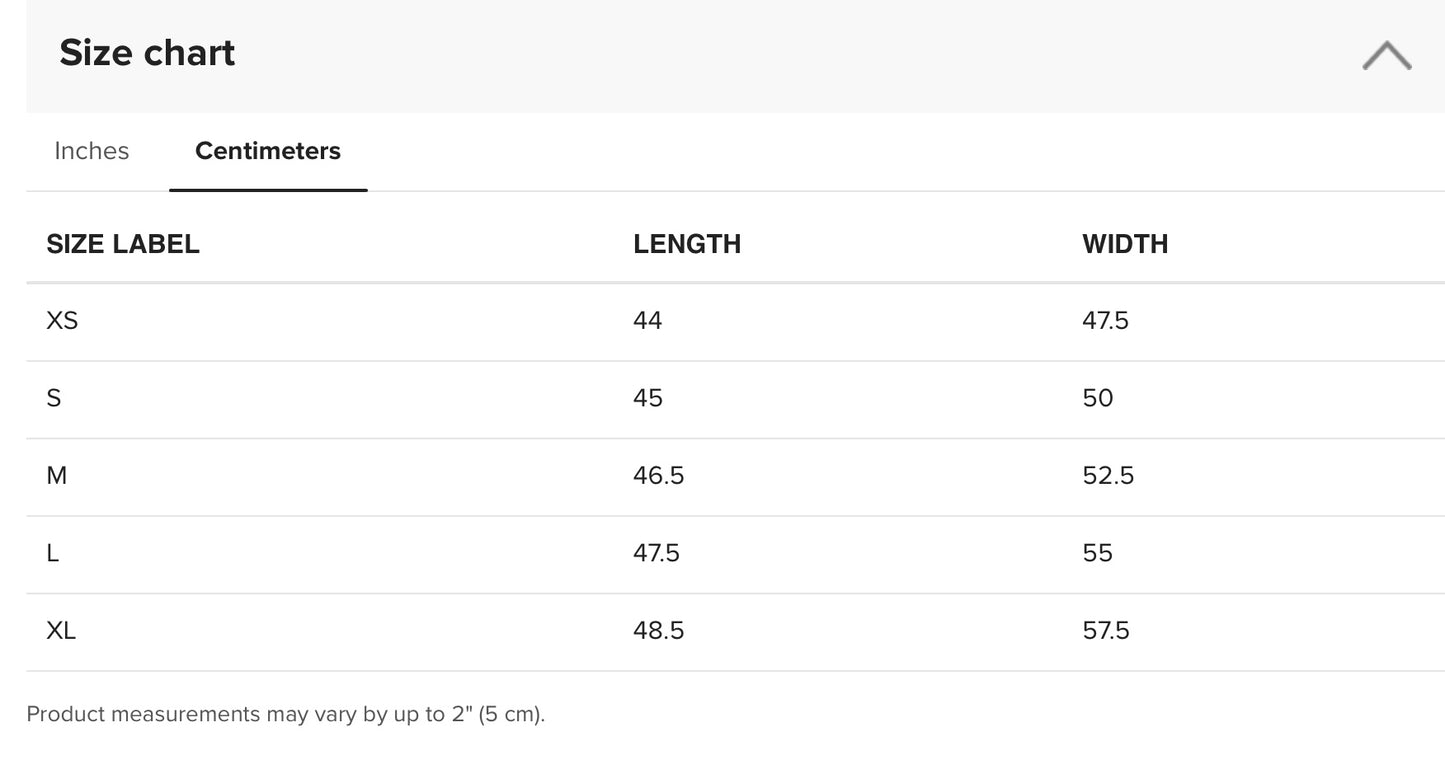Select the XS size label
The width and height of the screenshot is (1445, 774).
pos(62,321)
